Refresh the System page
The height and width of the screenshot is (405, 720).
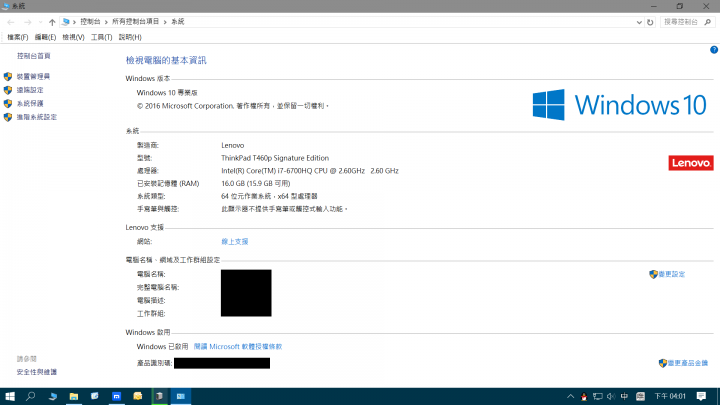coord(650,22)
